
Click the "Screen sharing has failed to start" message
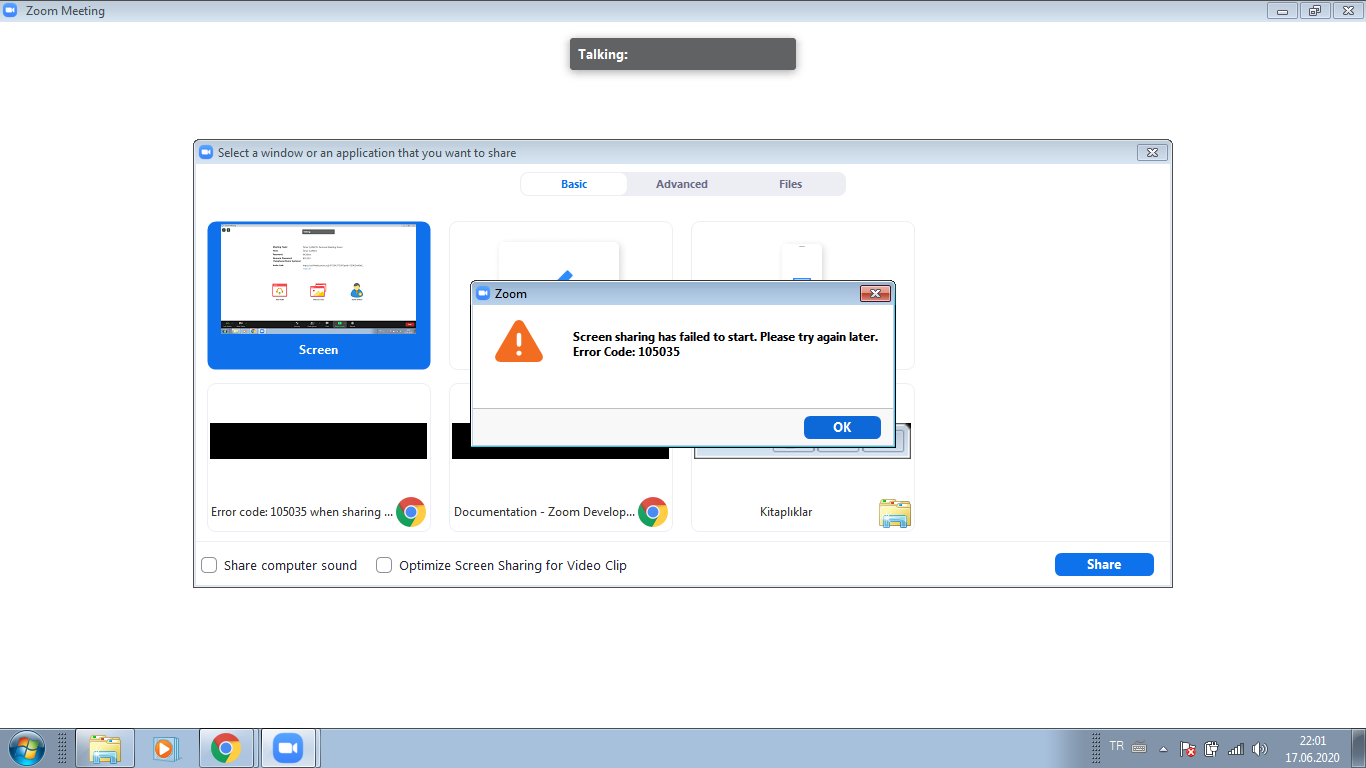pos(725,337)
